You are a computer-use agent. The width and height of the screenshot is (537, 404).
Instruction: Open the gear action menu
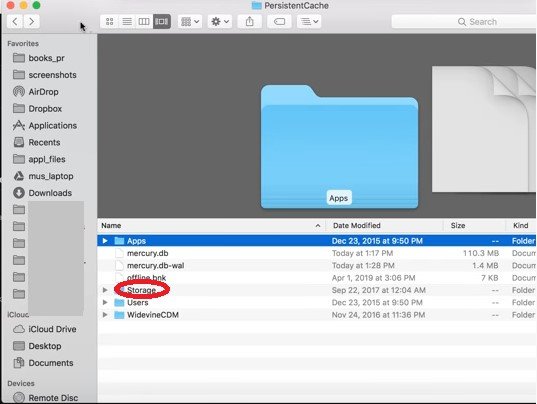(x=220, y=22)
